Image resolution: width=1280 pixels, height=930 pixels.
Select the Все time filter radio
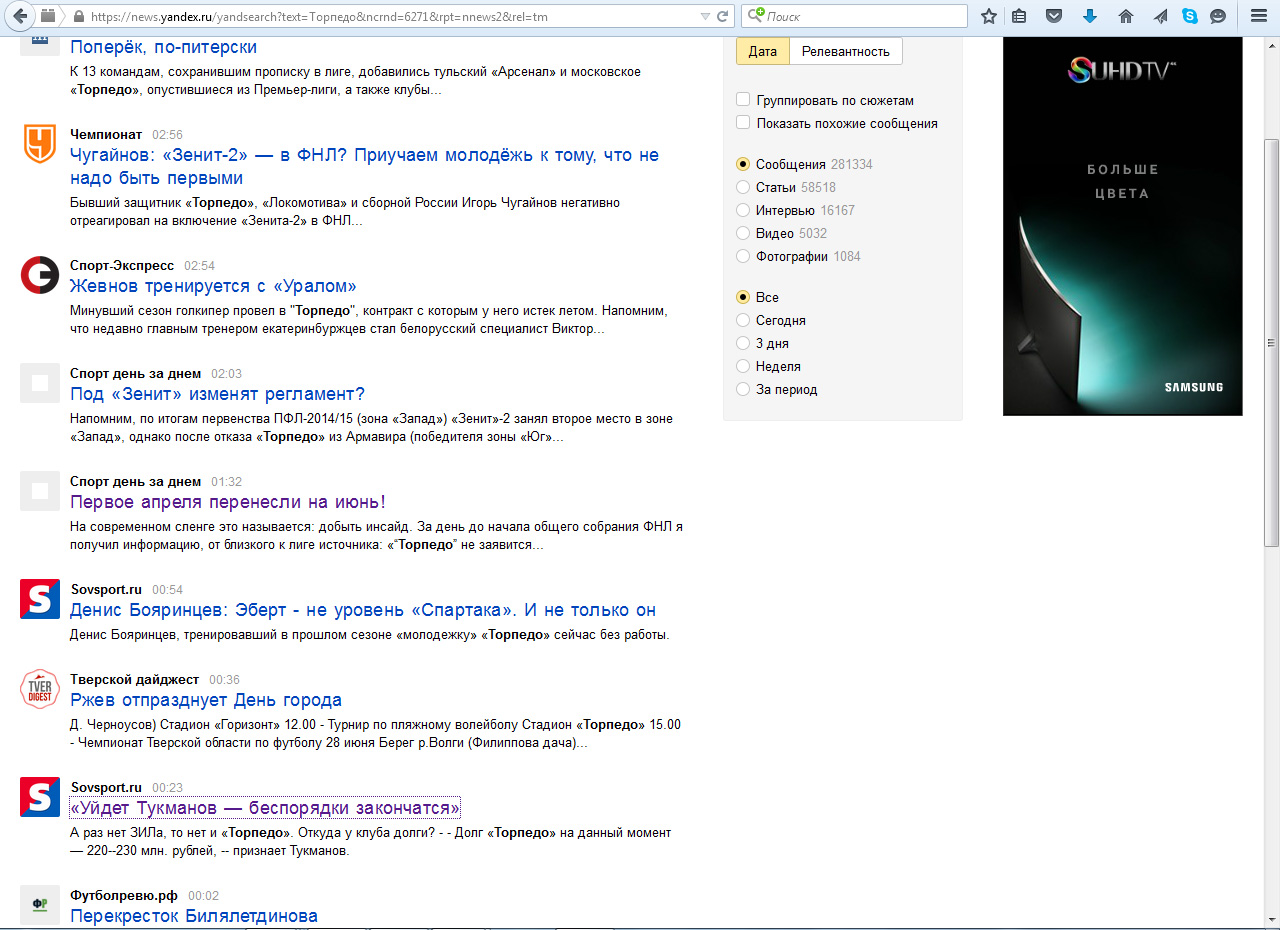tap(743, 297)
